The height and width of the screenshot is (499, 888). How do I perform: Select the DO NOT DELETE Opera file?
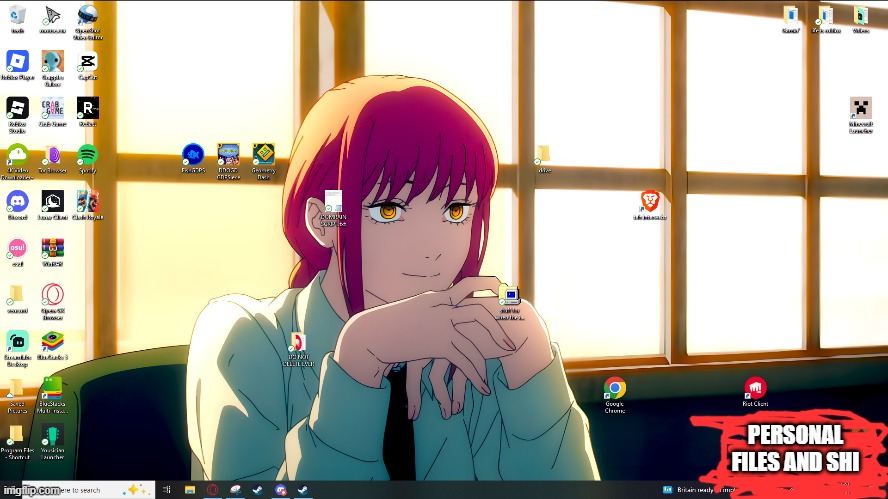coord(298,349)
